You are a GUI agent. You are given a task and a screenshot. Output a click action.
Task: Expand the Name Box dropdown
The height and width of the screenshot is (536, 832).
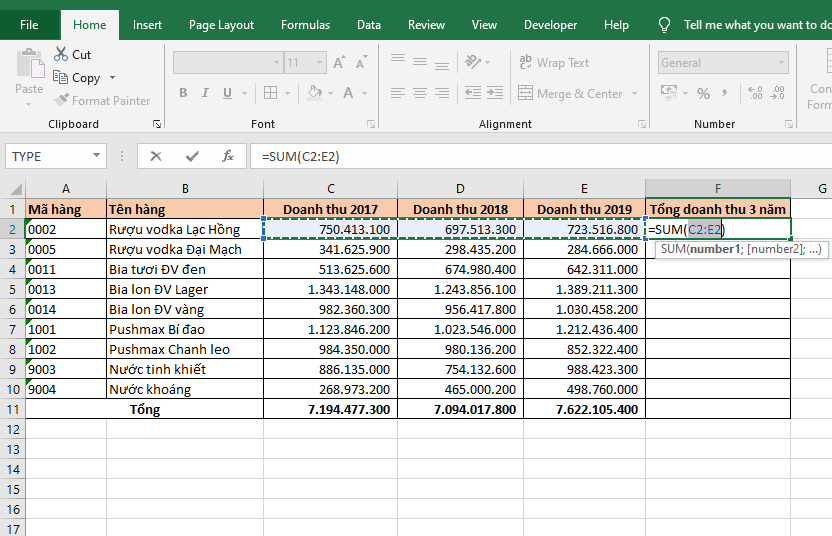pos(97,156)
